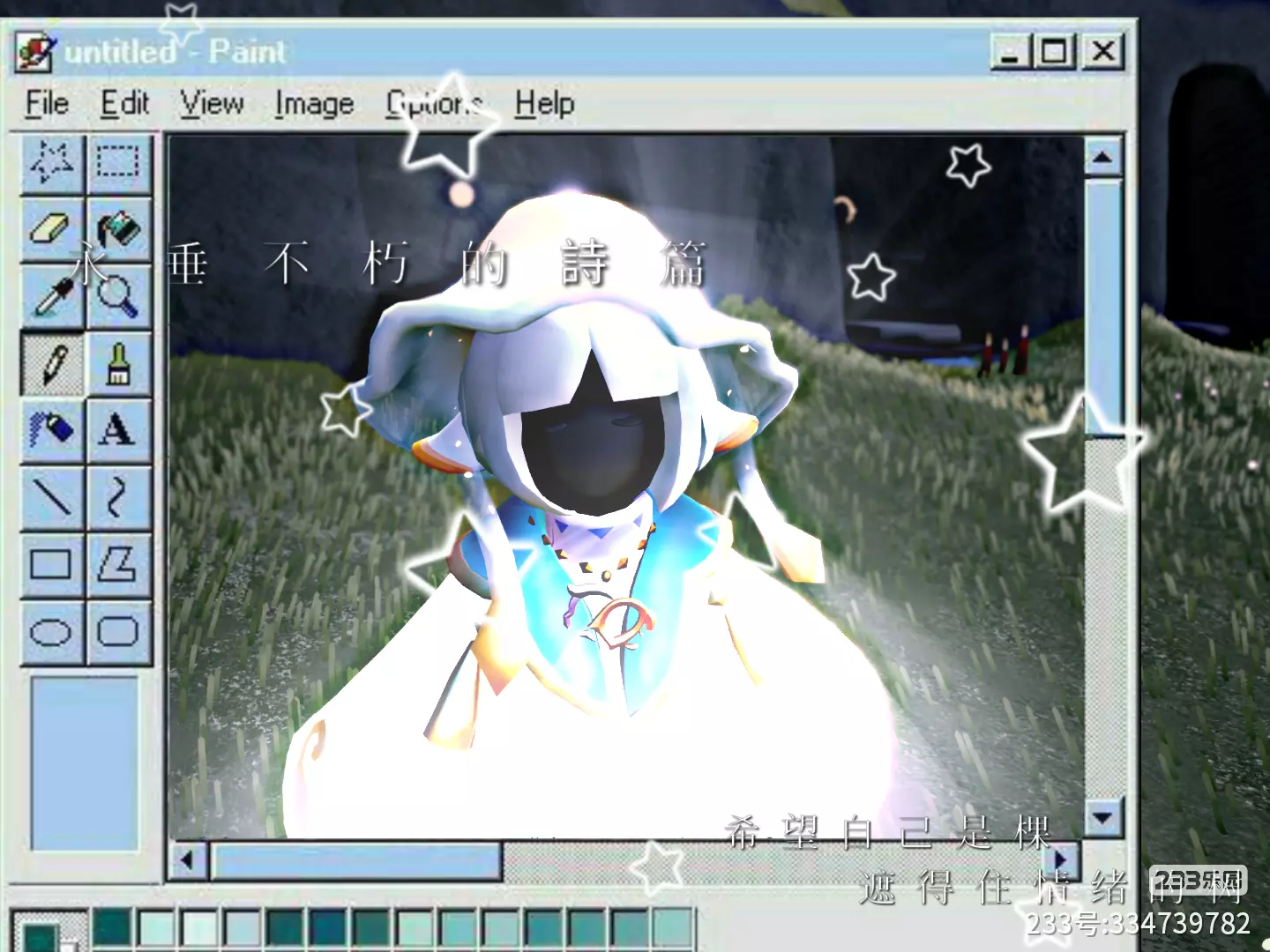Screen dimensions: 1270x952
Task: Open the Paint icon system menu
Action: pos(35,52)
